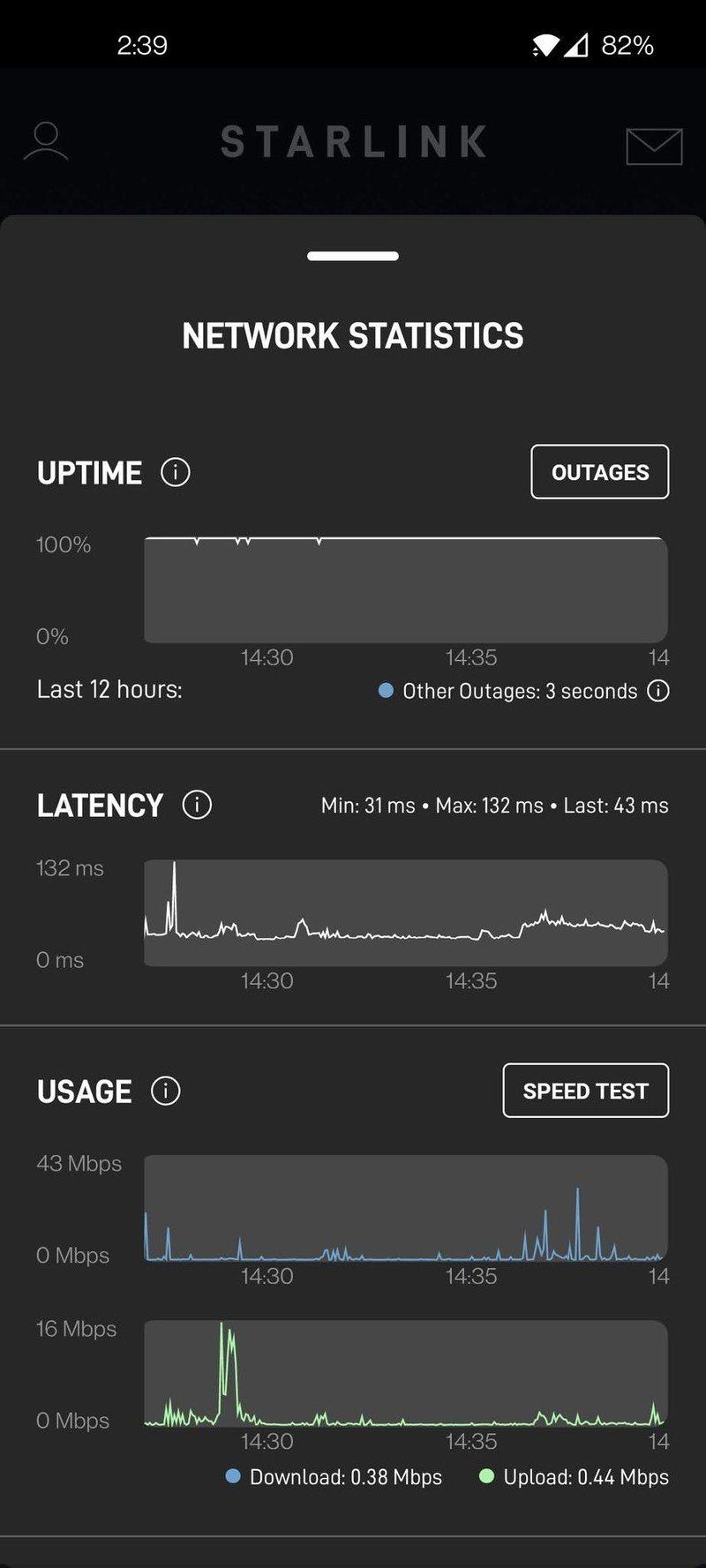Tap the Uptime info icon
706x1568 pixels.
174,472
